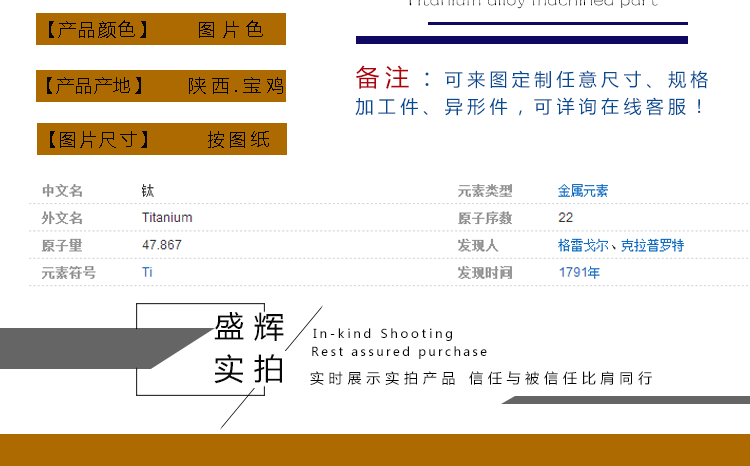Click the 1791年 discovery date link

pyautogui.click(x=579, y=272)
